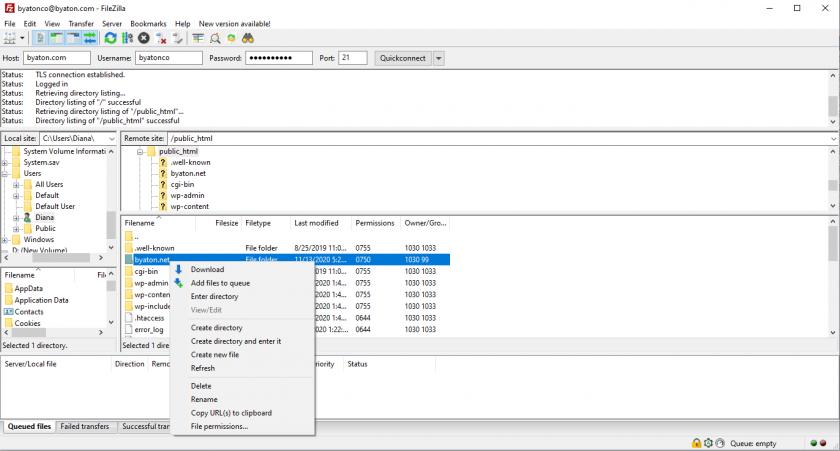Toggle message log display
Image resolution: width=840 pixels, height=451 pixels.
click(40, 38)
